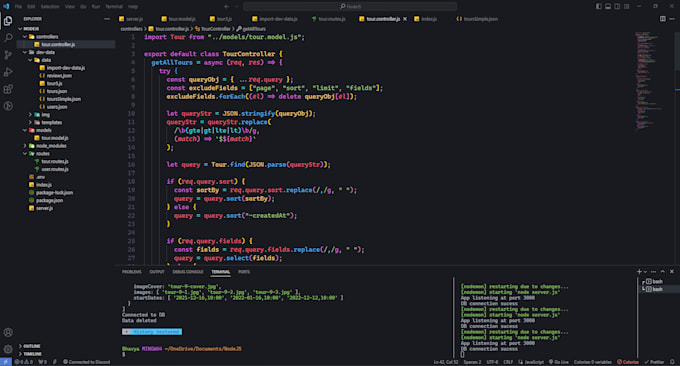680x366 pixels.
Task: Collapse the controllers folder
Action: pos(25,36)
